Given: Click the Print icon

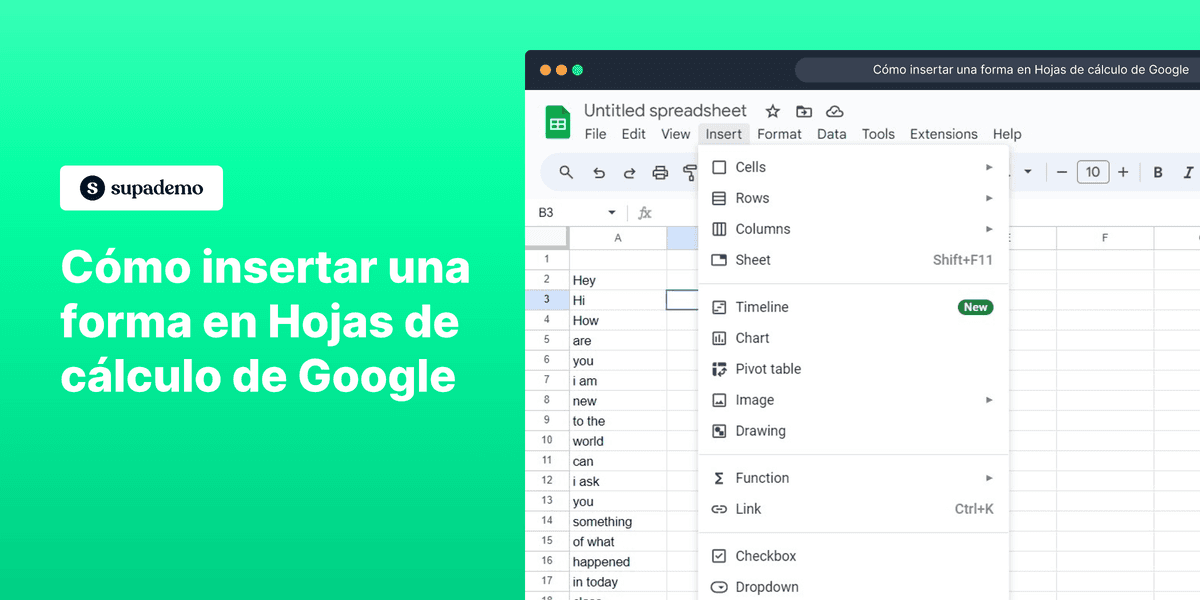Looking at the screenshot, I should [660, 172].
